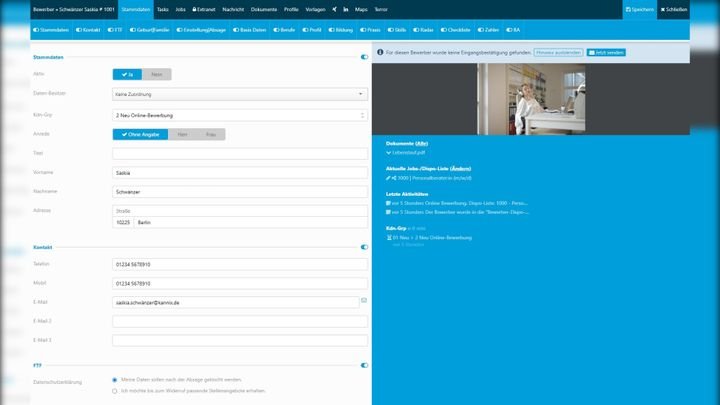Click into the Telefon field
The width and height of the screenshot is (720, 405).
click(240, 264)
